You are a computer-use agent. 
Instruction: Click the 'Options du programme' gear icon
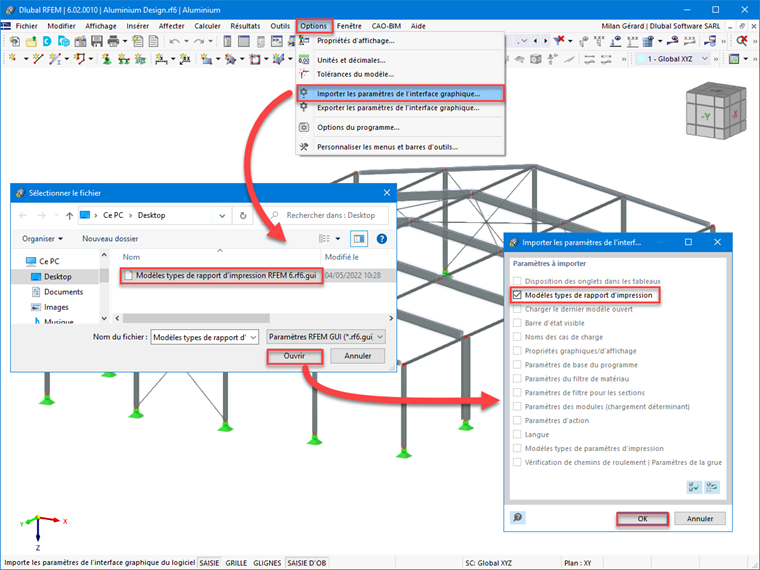point(304,127)
